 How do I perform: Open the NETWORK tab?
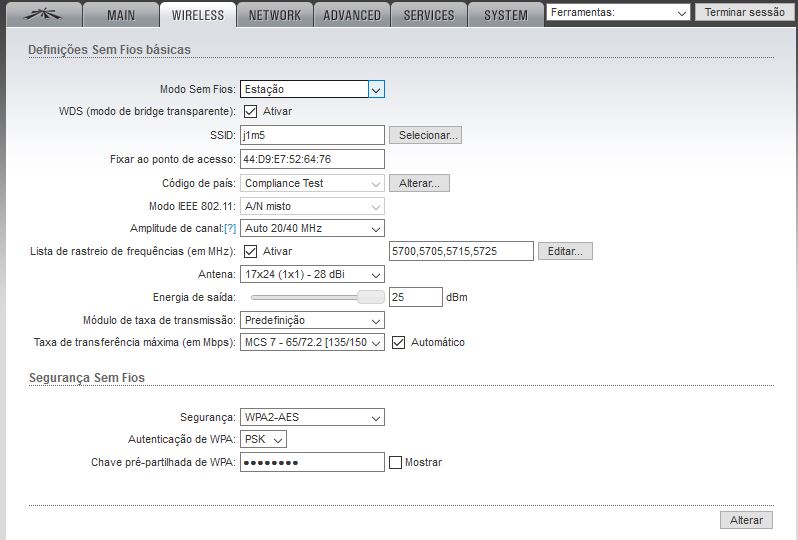pyautogui.click(x=275, y=15)
